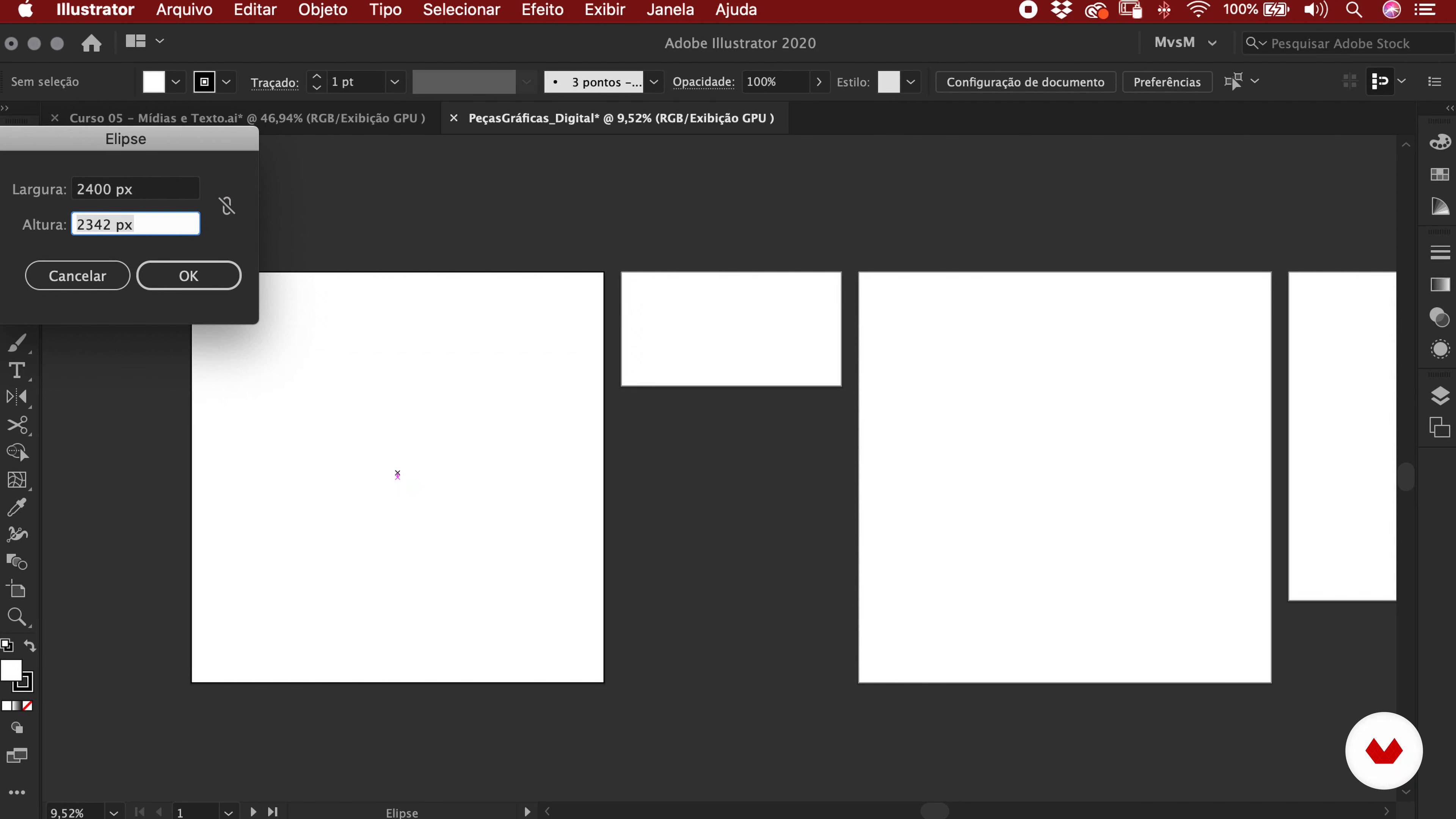Viewport: 1456px width, 819px height.
Task: Select the Eyedropper tool
Action: pos(17,507)
